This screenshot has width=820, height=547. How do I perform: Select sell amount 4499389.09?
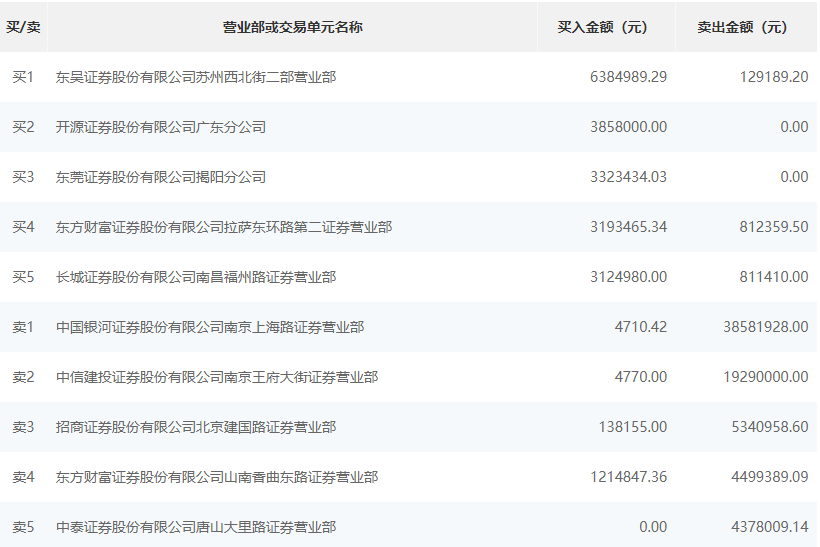point(770,477)
